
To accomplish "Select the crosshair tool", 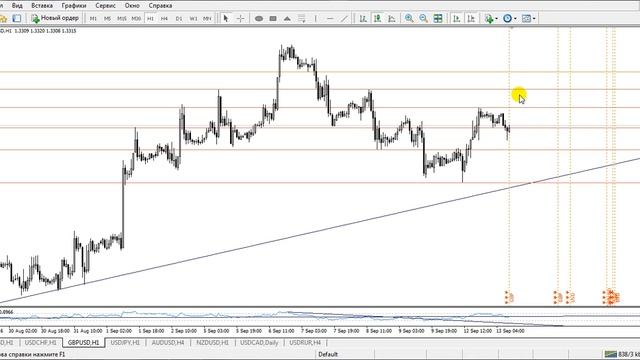I will point(240,18).
